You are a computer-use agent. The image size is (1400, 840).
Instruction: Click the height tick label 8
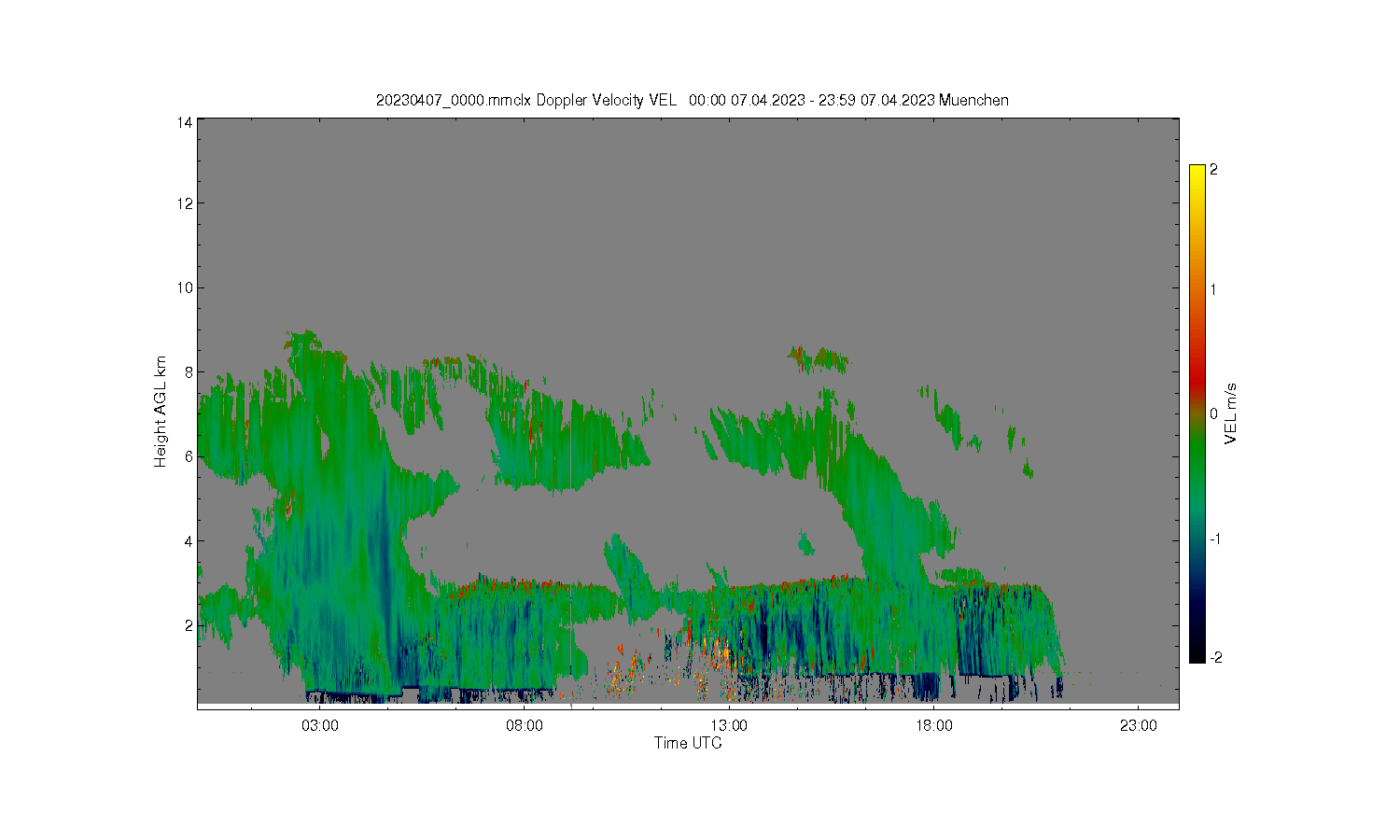pos(189,372)
